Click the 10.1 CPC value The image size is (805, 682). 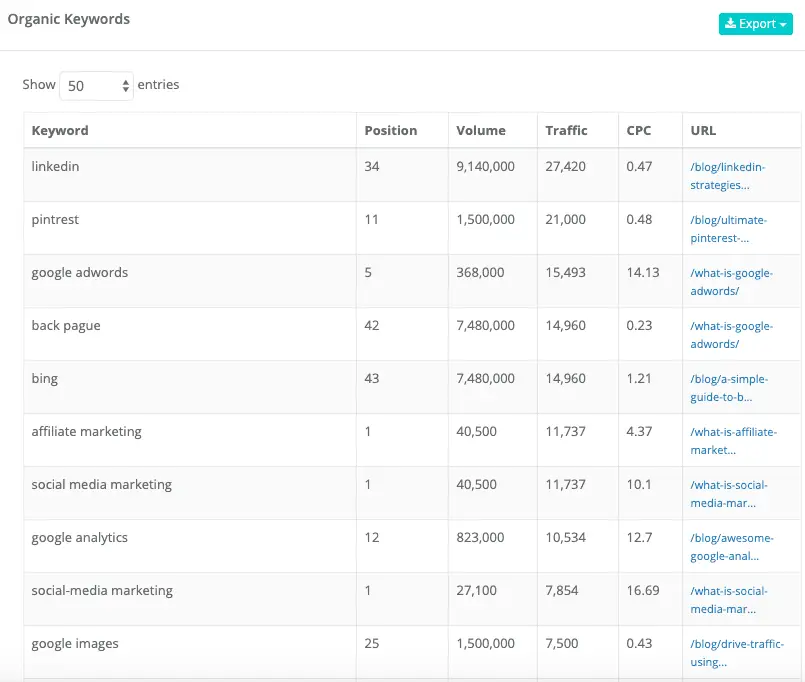639,484
